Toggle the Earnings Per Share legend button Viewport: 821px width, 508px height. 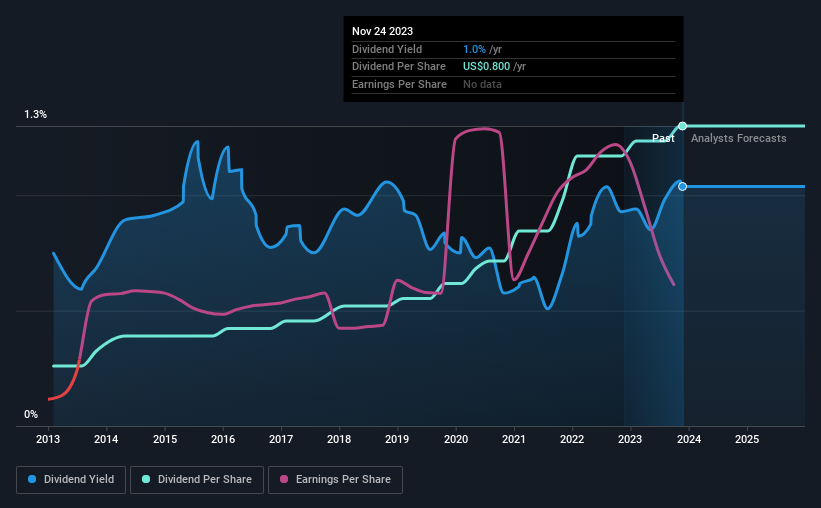(335, 480)
